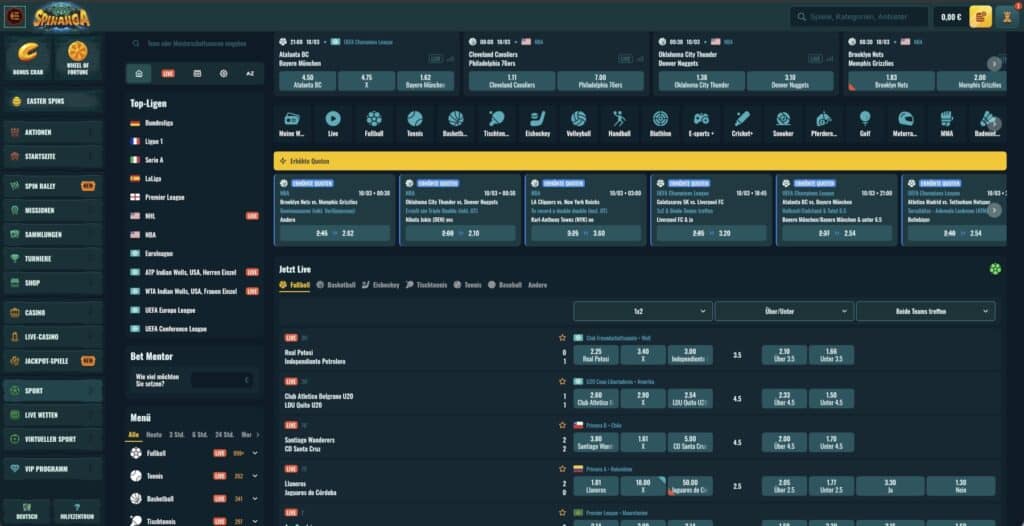
Task: Bet on Denver Nuggets at 3.10
Action: [790, 81]
